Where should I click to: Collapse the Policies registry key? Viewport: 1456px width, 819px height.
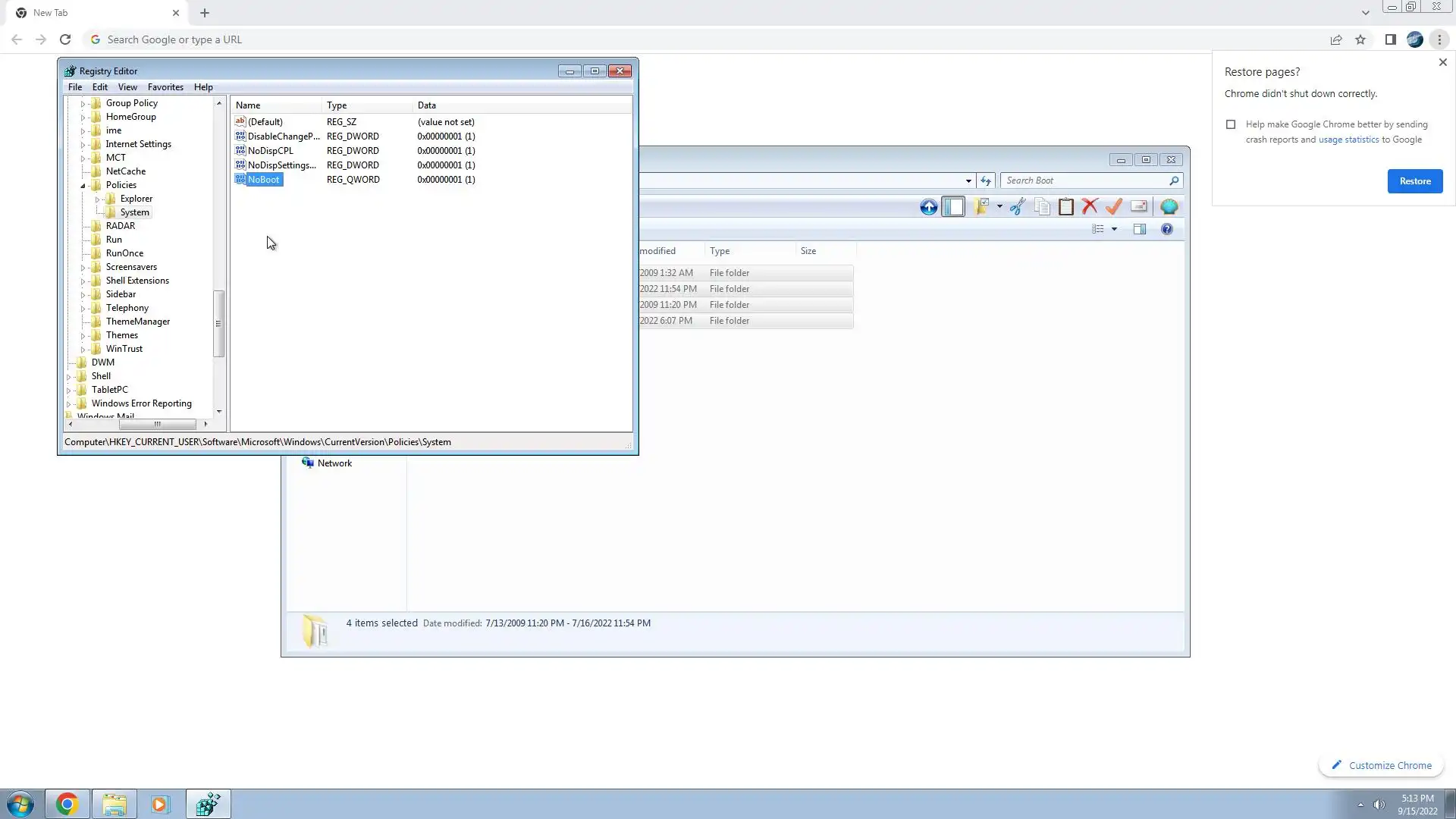83,186
